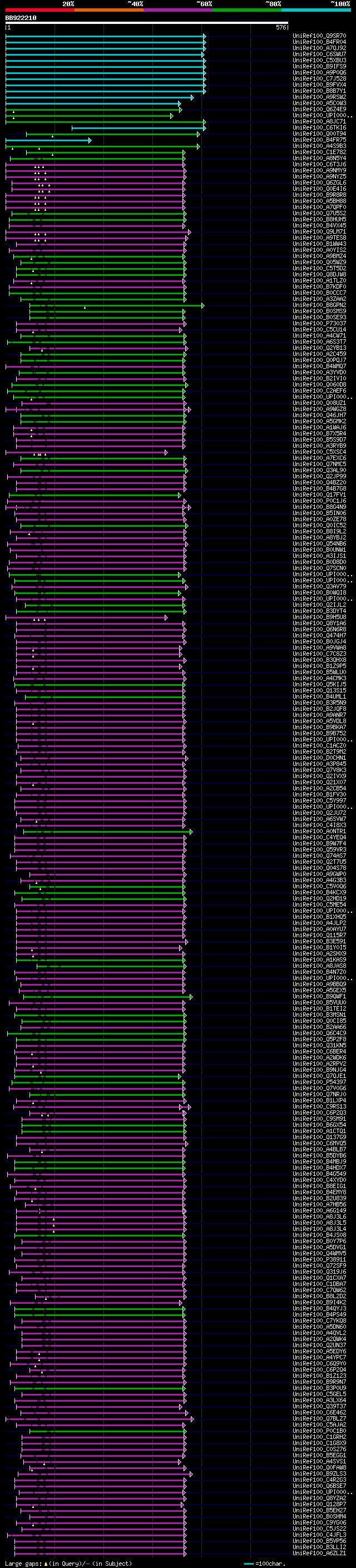
Task: Click the UniRef100_B9FVX4 label
Action: click(x=319, y=85)
